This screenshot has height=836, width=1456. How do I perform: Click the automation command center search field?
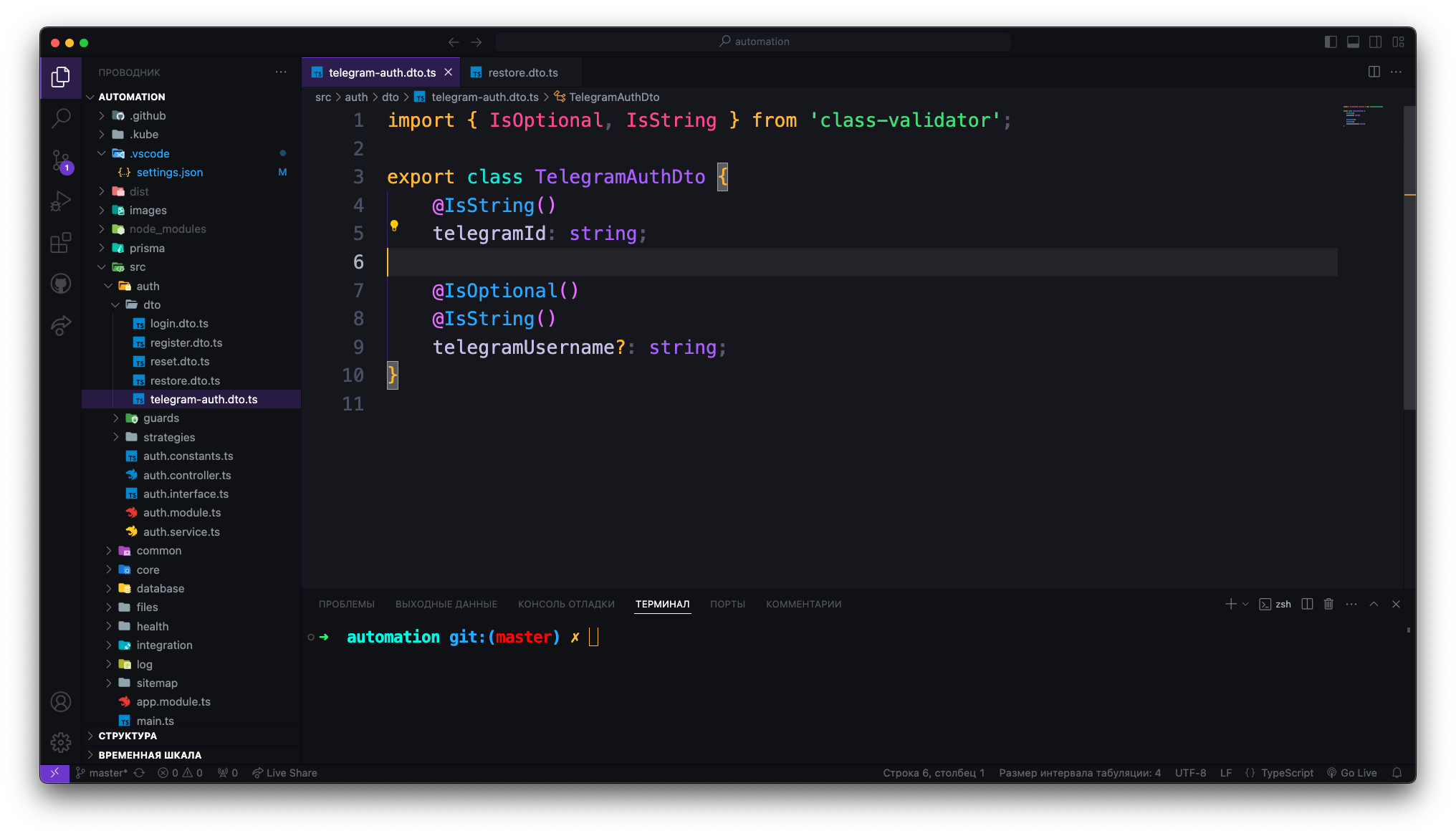click(x=753, y=42)
